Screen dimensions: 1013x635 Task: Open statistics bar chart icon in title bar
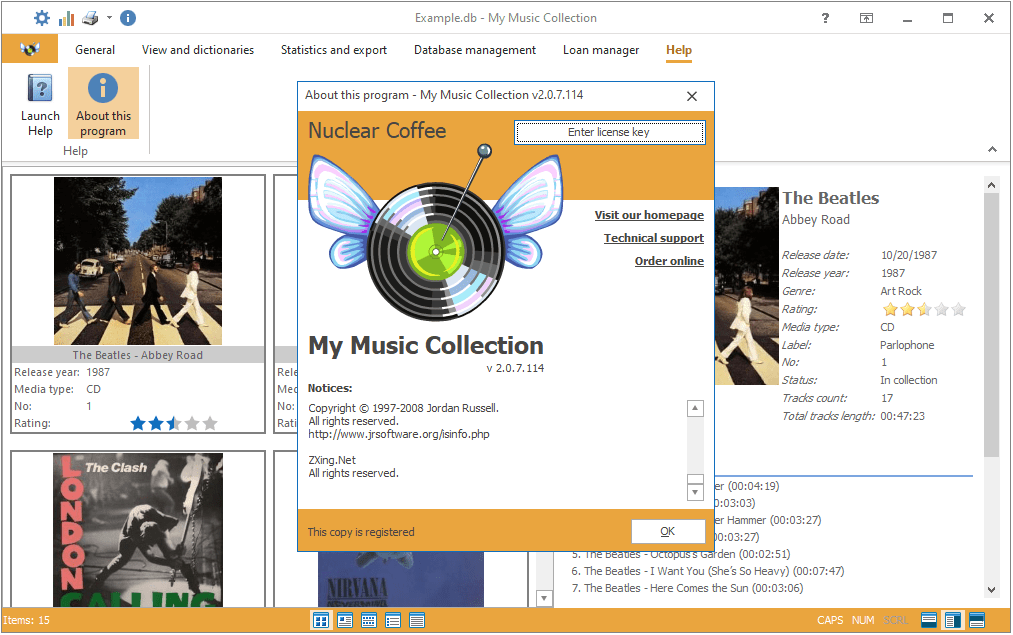click(x=66, y=18)
